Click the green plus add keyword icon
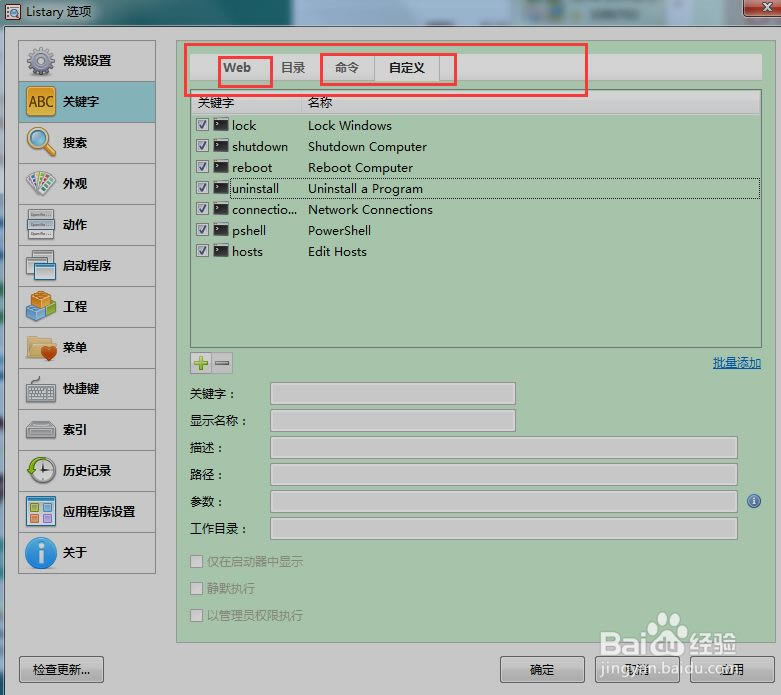This screenshot has width=781, height=695. tap(201, 363)
